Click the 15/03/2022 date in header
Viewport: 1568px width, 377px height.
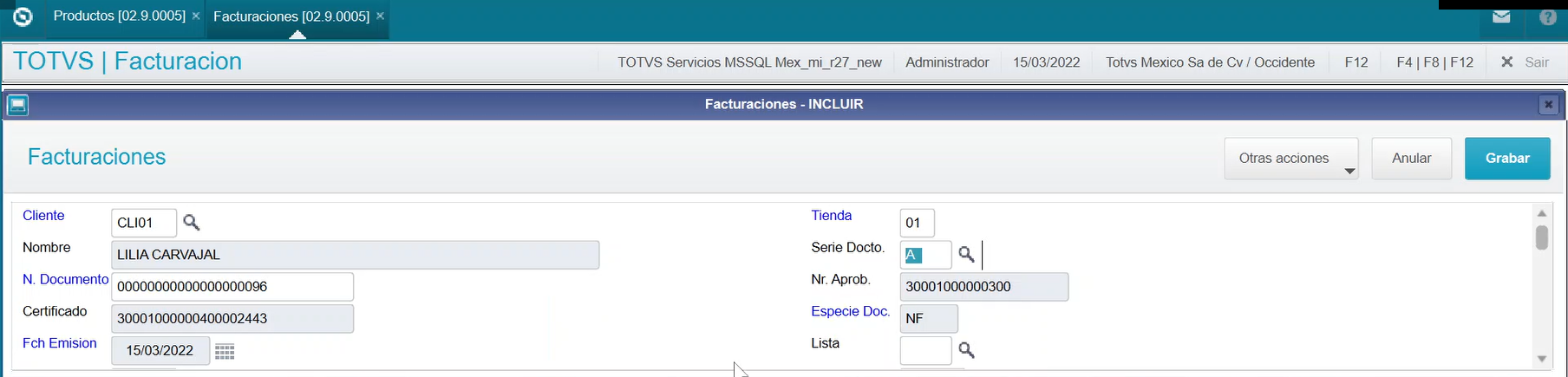(1047, 62)
